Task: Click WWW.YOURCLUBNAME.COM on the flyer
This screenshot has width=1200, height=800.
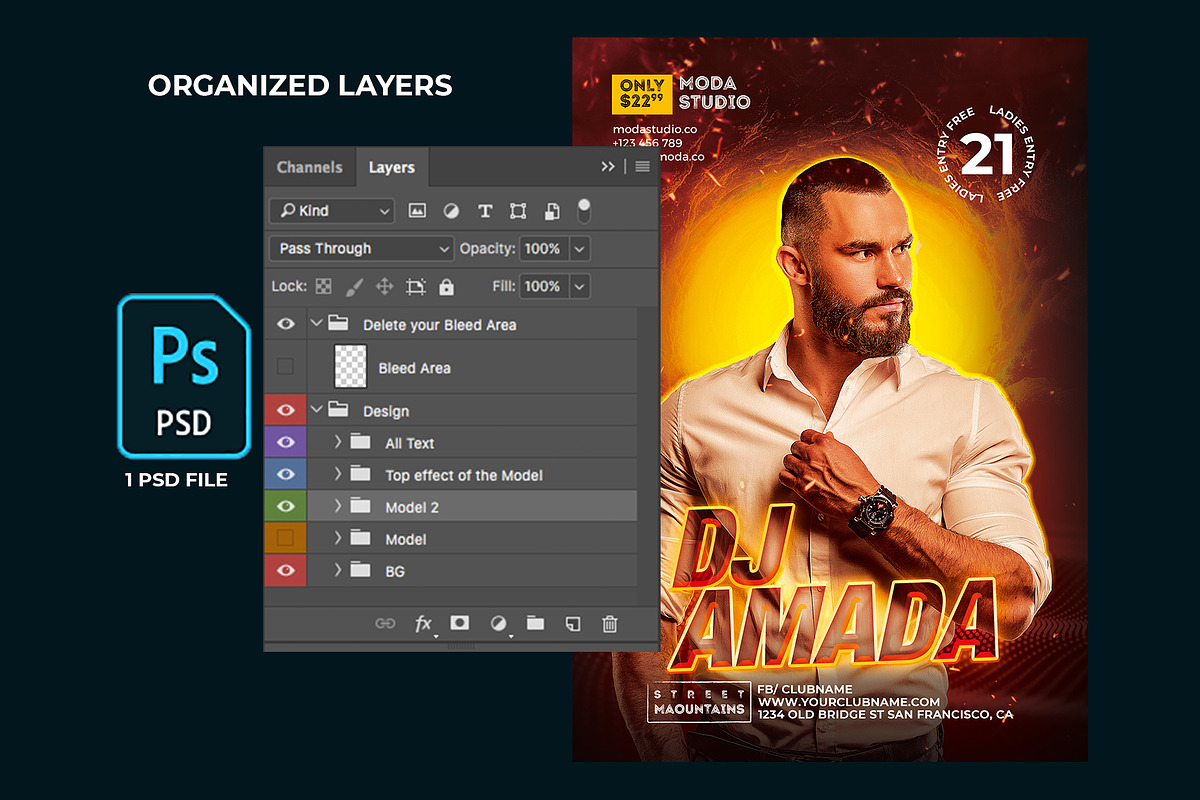Action: pyautogui.click(x=848, y=701)
